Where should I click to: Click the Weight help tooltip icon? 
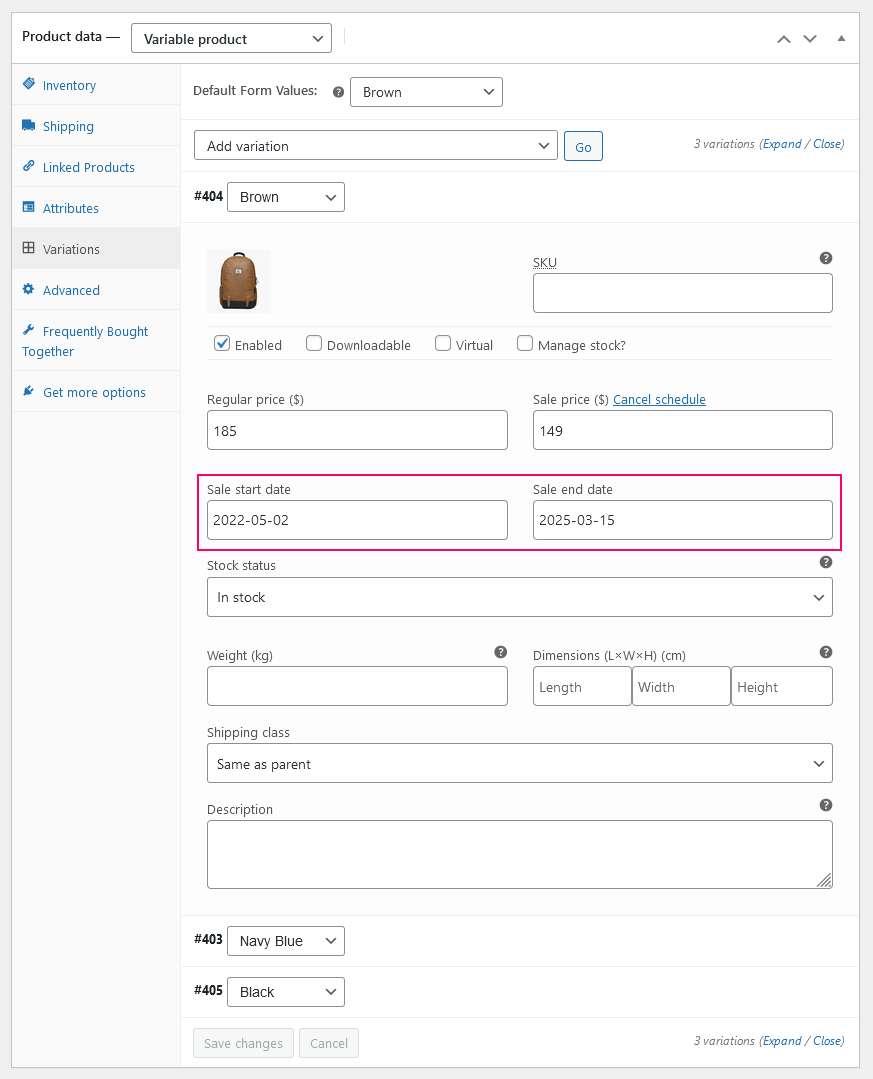[x=501, y=652]
